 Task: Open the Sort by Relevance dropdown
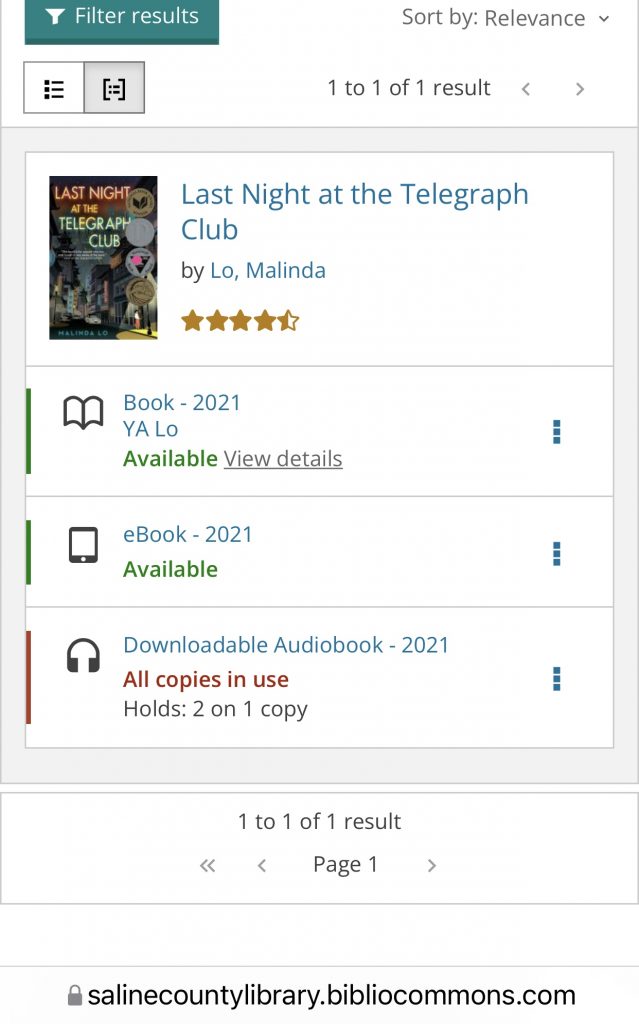[506, 18]
